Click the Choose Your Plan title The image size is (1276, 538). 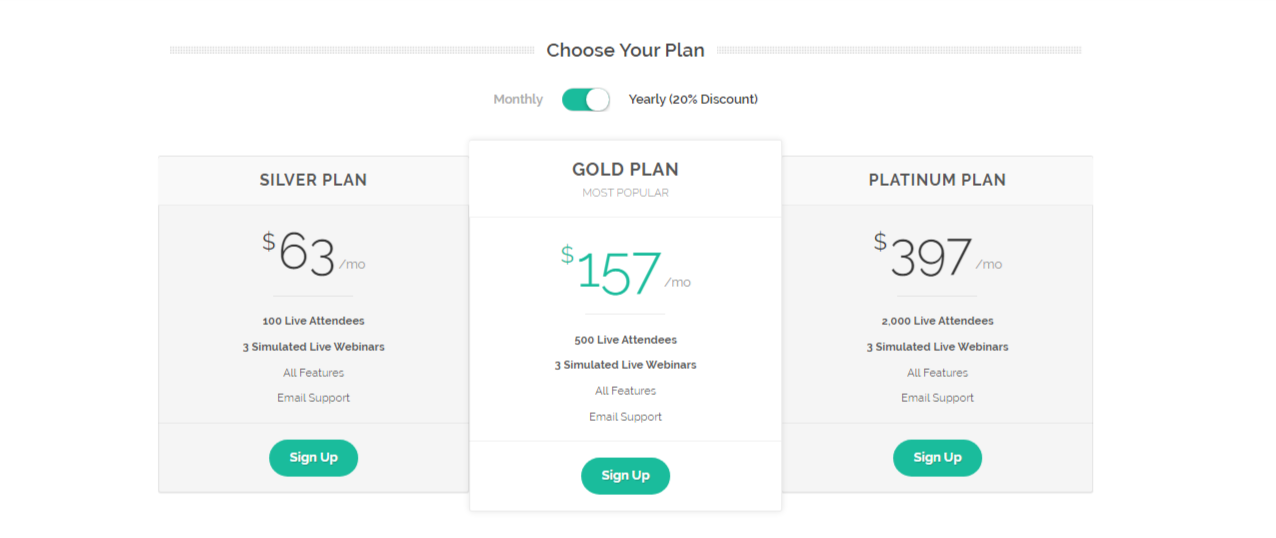pos(625,50)
